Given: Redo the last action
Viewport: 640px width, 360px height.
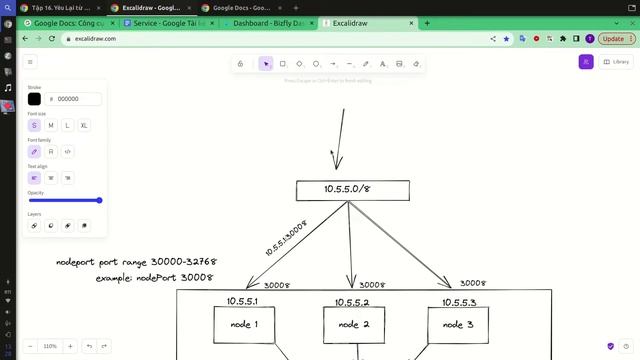Looking at the screenshot, I should pyautogui.click(x=104, y=346).
